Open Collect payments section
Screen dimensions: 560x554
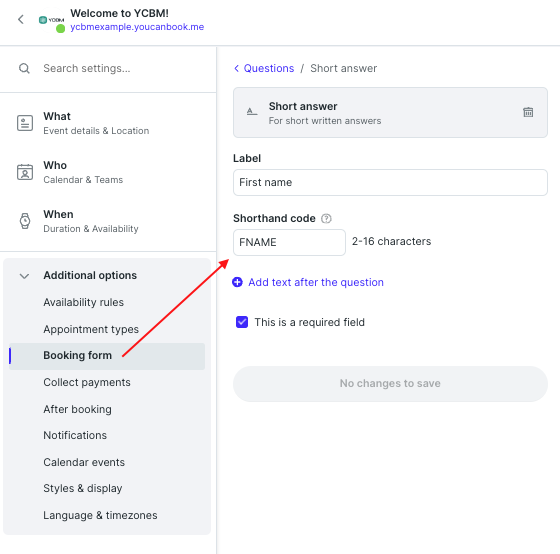[x=87, y=382]
